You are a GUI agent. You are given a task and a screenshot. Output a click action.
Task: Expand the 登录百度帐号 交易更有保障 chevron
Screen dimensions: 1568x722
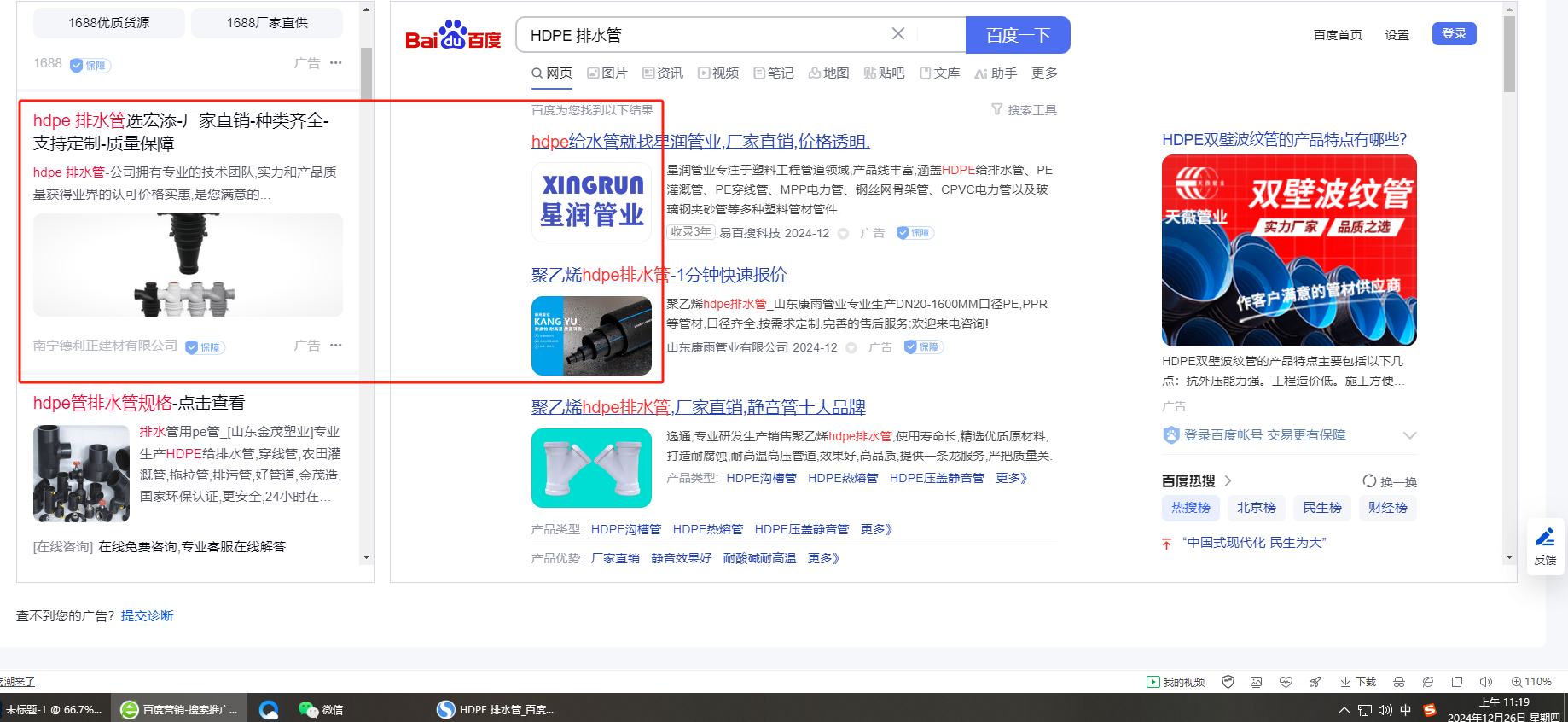(x=1409, y=435)
